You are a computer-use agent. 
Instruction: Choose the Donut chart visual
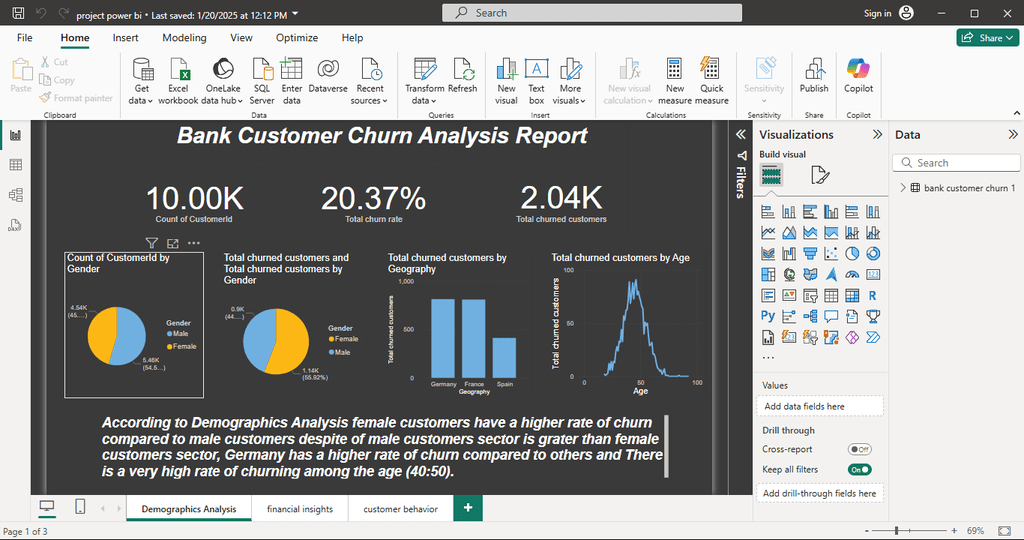[x=872, y=253]
